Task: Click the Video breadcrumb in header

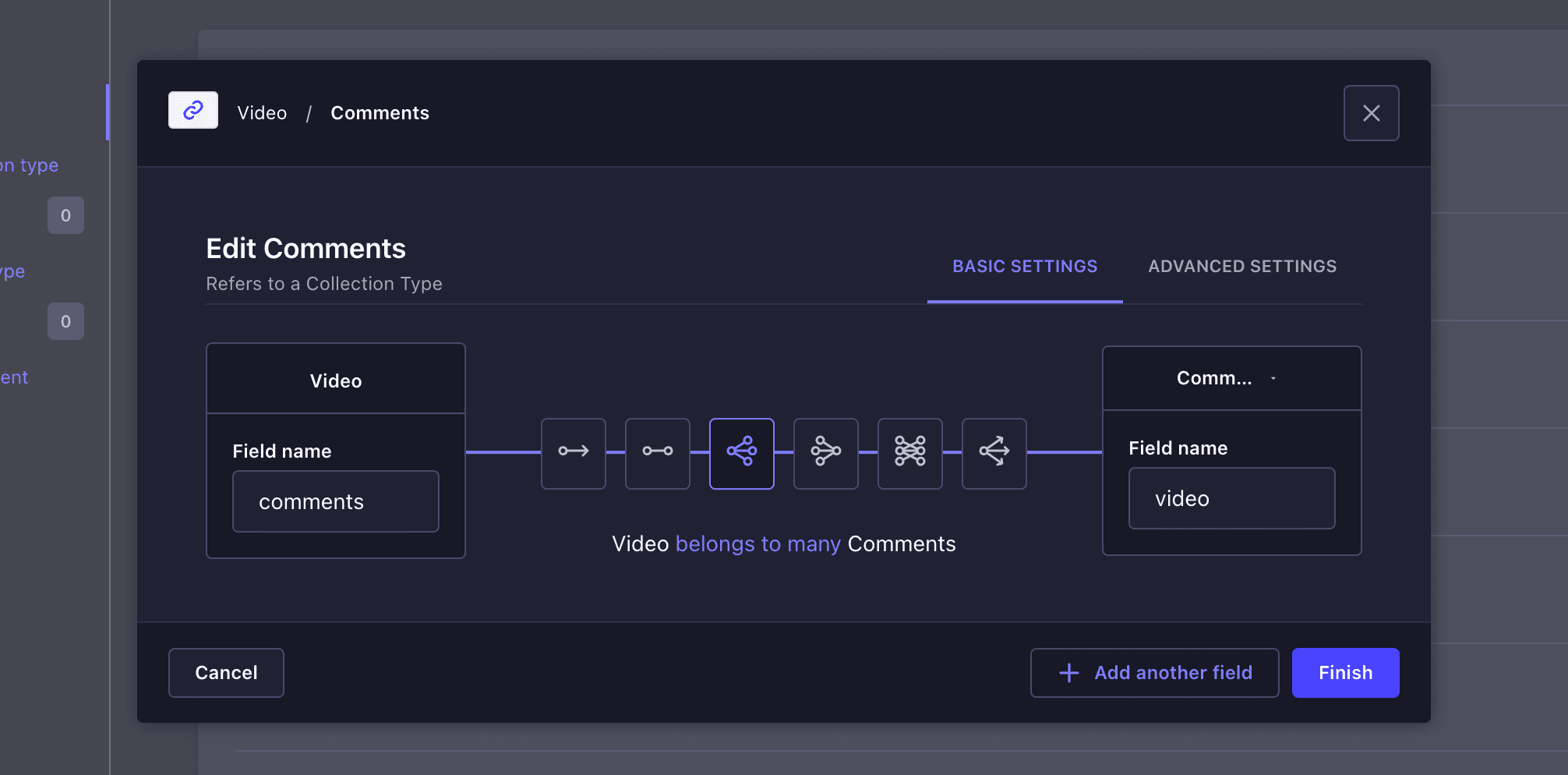Action: tap(262, 113)
